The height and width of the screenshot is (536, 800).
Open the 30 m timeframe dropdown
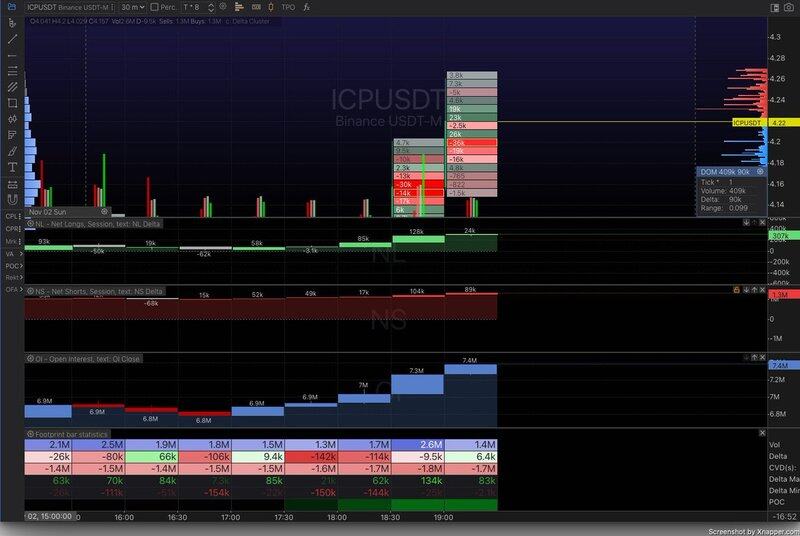(x=130, y=6)
